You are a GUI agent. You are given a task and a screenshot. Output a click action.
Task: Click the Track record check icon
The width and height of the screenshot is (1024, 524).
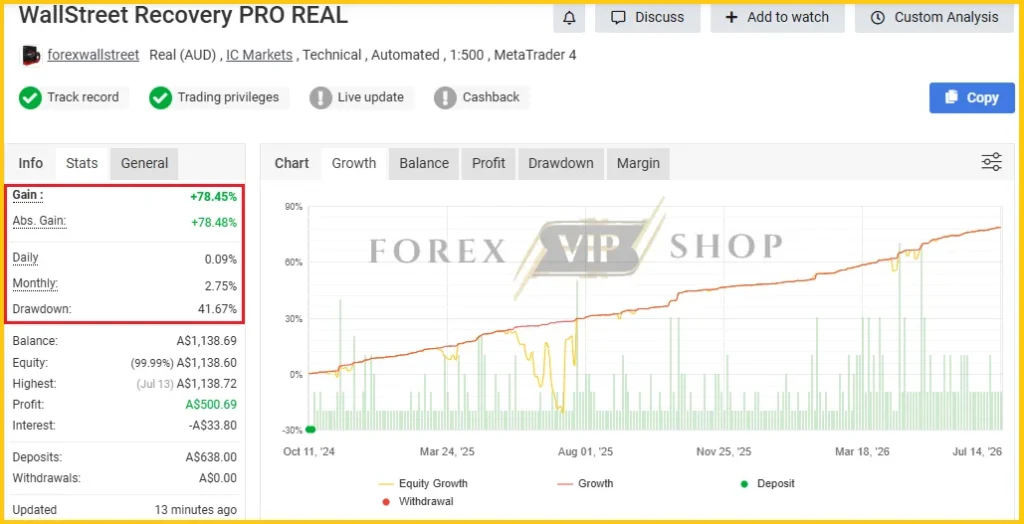tap(29, 97)
